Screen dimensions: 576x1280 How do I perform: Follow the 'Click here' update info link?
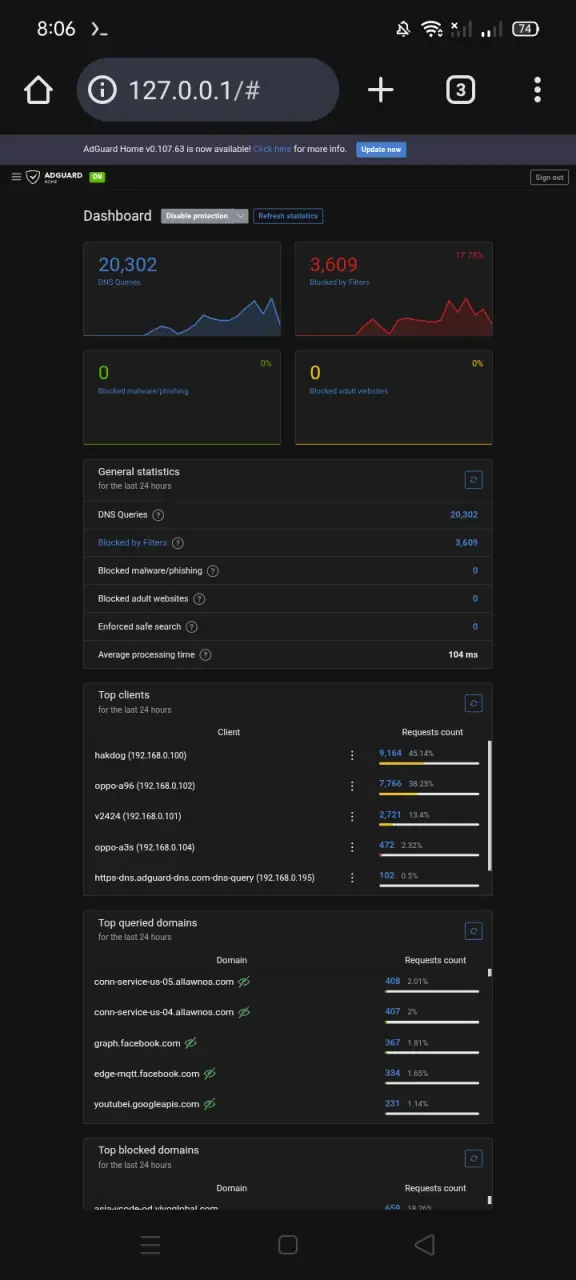[272, 149]
